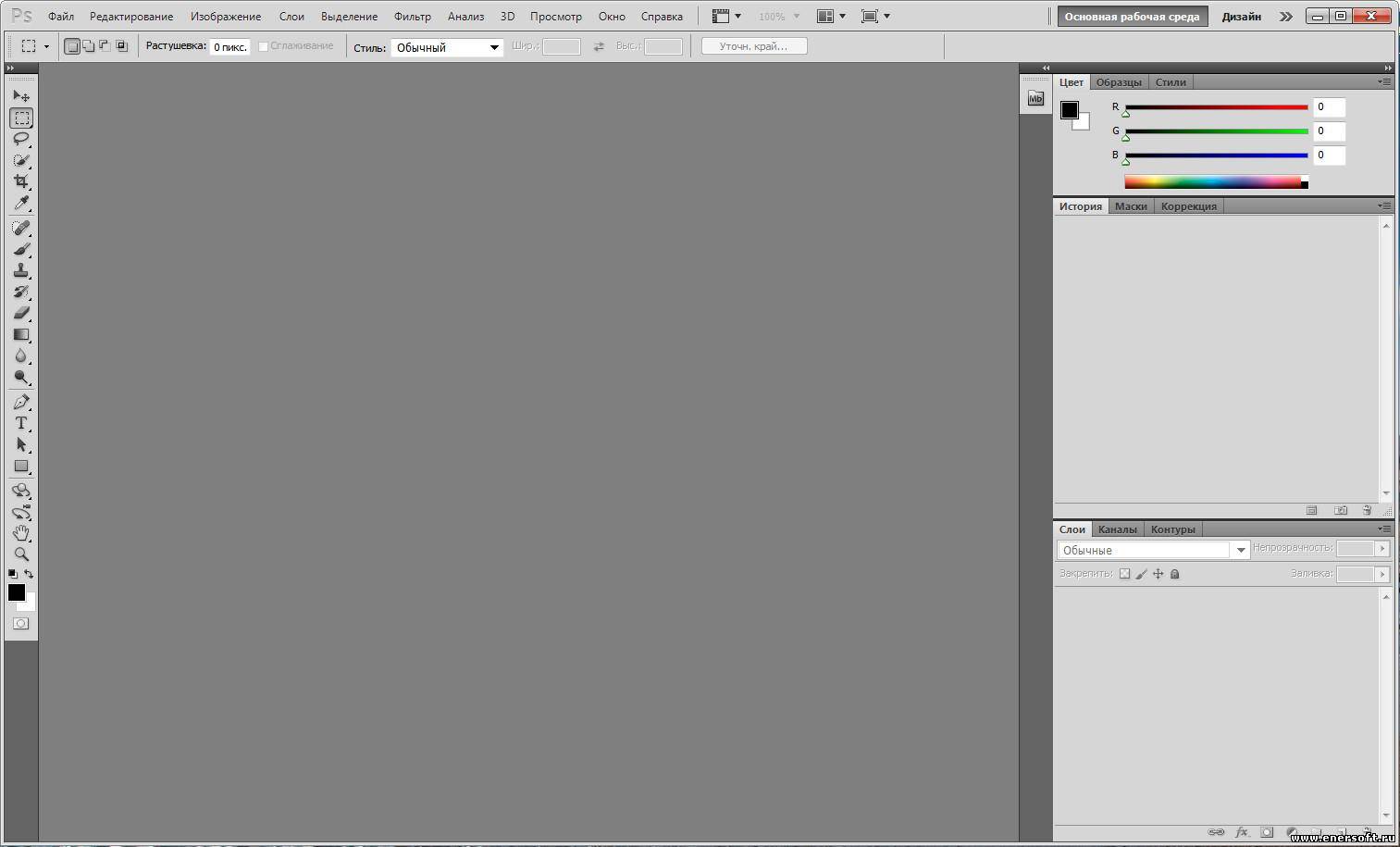Click the Уточн. край button
The image size is (1400, 847).
754,46
